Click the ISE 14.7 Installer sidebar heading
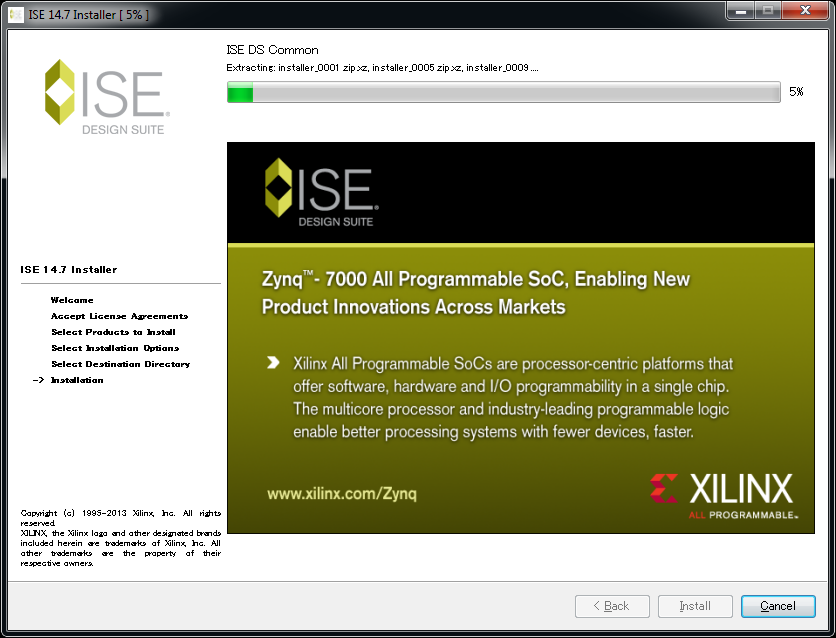 [x=69, y=270]
